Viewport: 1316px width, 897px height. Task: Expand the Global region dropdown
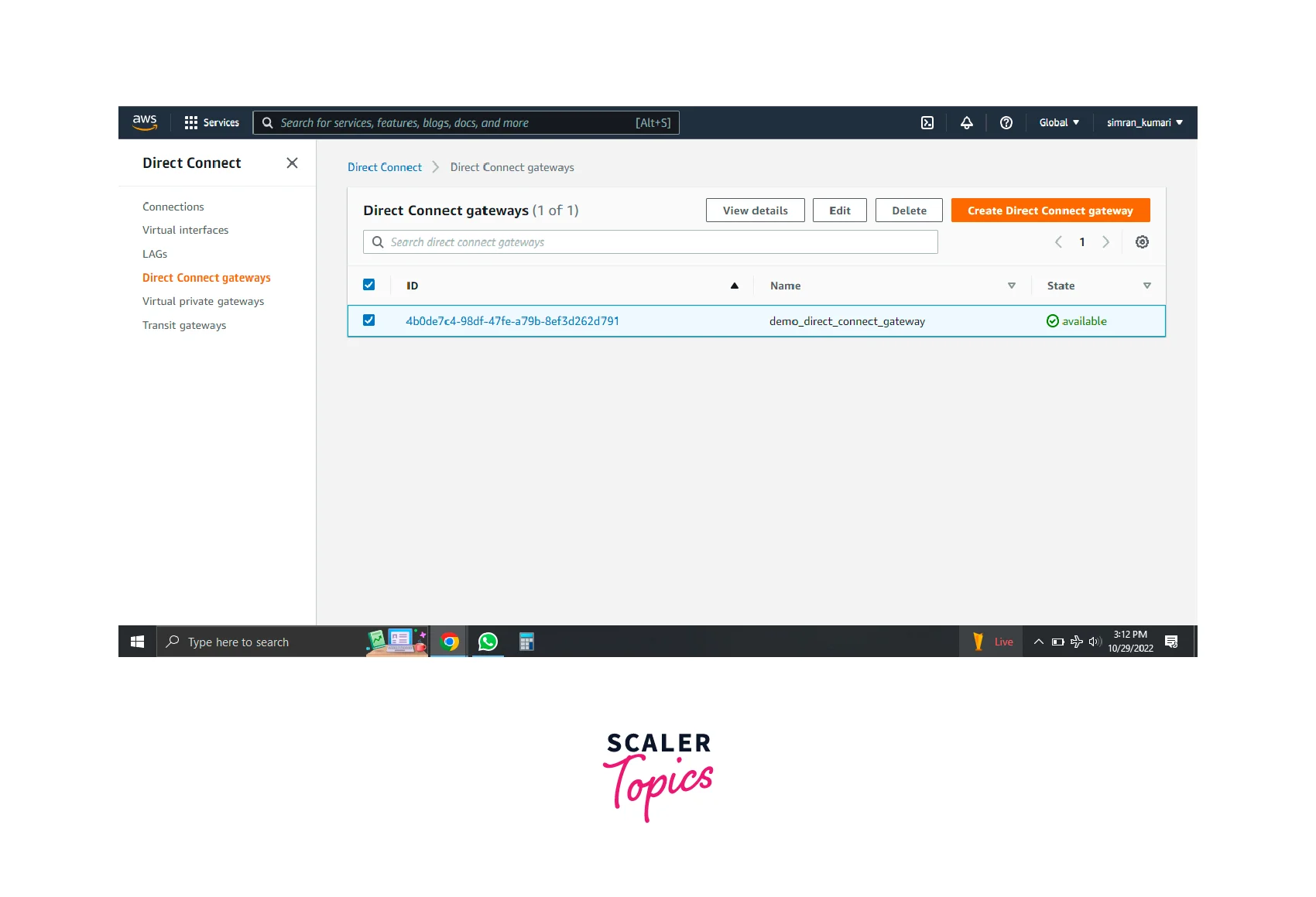point(1058,123)
